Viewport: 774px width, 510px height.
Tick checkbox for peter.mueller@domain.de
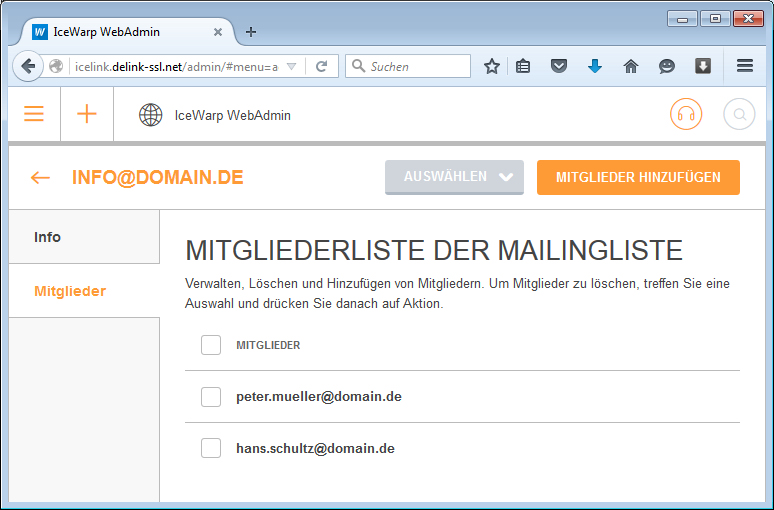tap(211, 397)
